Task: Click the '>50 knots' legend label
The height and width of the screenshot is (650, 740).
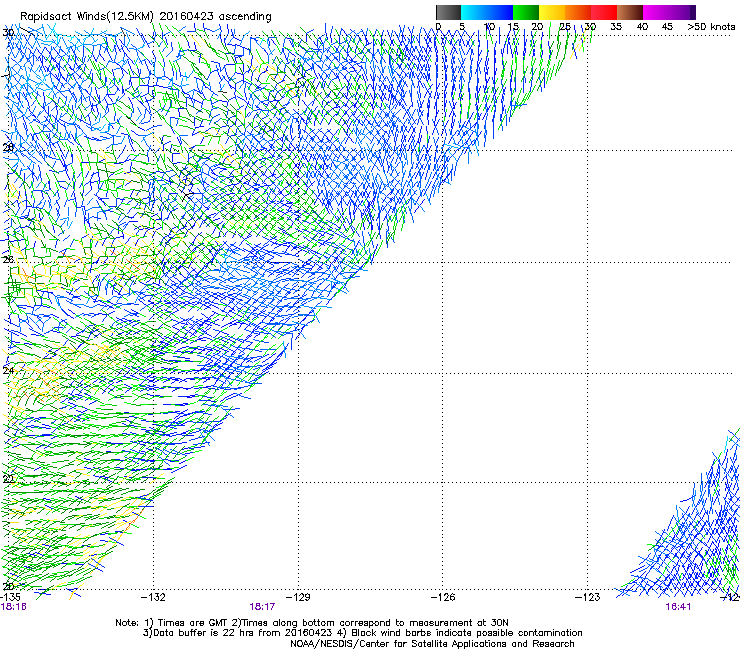Action: 711,27
